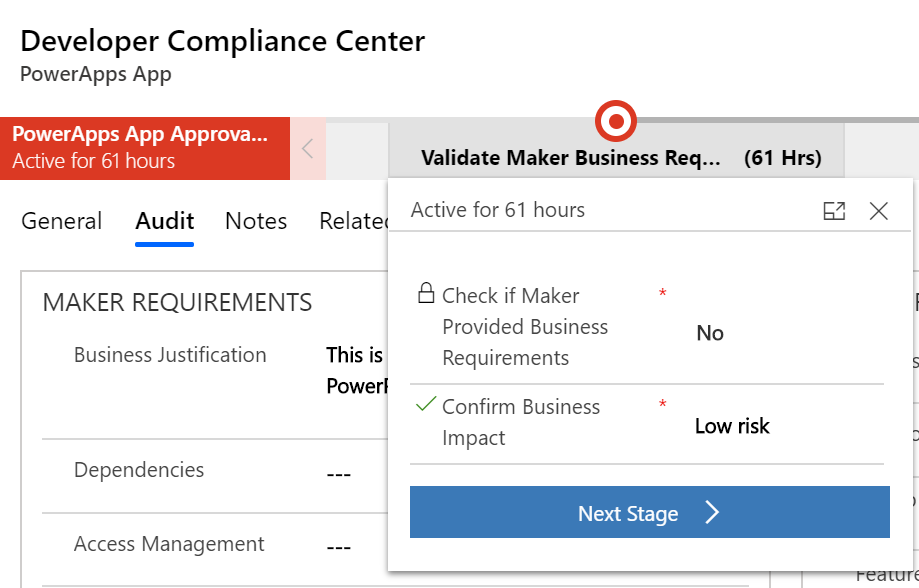Image resolution: width=919 pixels, height=588 pixels.
Task: Switch to the General tab
Action: point(61,221)
